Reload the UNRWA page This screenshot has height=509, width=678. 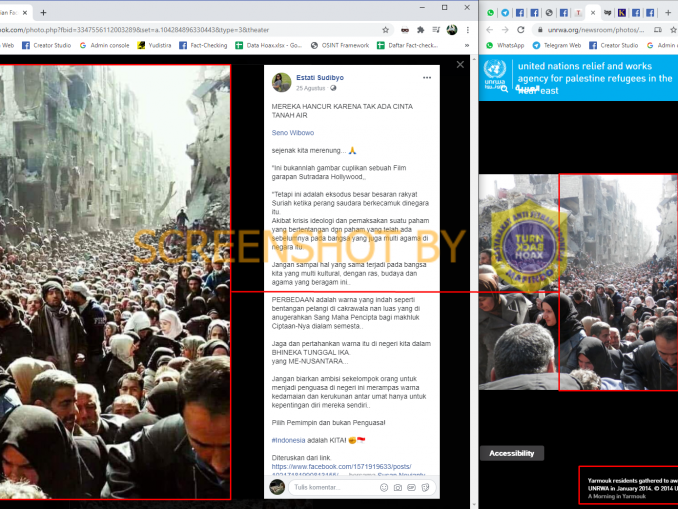pos(521,30)
